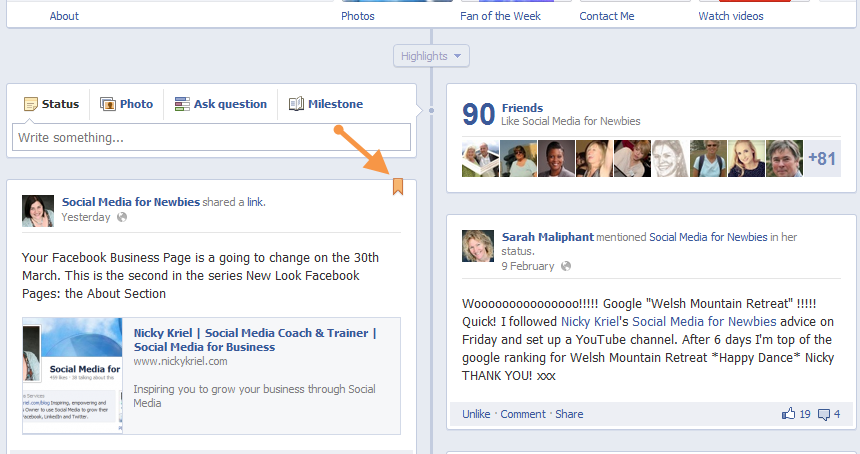Open Sarah Maliphant's profile name
860x454 pixels.
(x=547, y=237)
